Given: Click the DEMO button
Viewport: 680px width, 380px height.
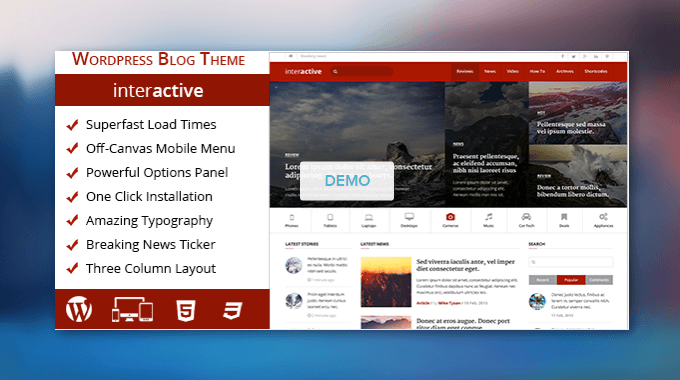Looking at the screenshot, I should [347, 181].
